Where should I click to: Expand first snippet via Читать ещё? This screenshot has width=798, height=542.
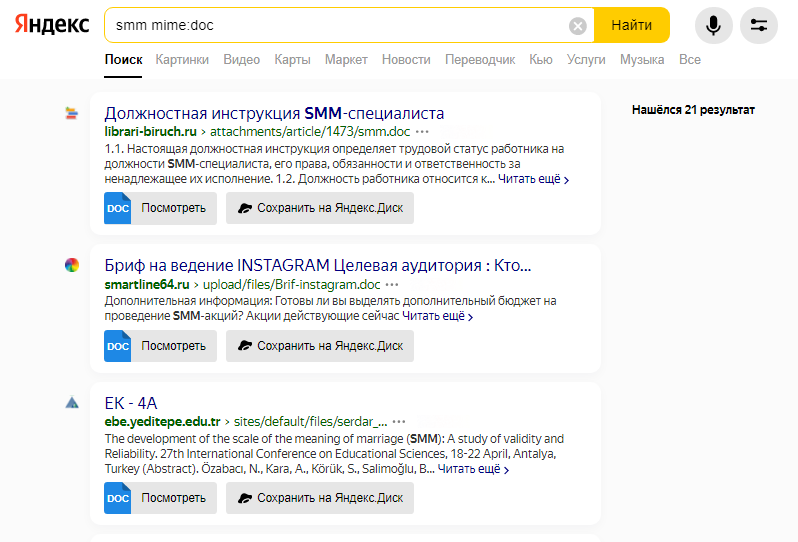tap(533, 179)
